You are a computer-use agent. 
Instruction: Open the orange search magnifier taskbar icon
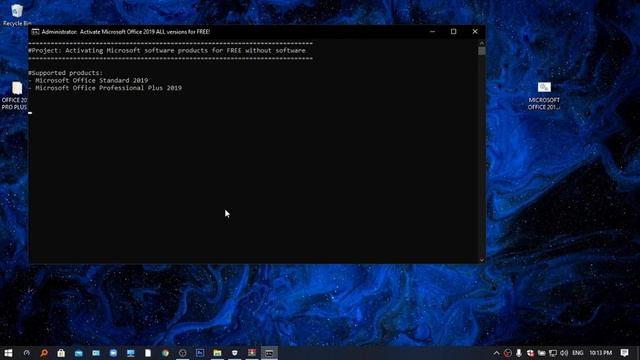(x=44, y=353)
